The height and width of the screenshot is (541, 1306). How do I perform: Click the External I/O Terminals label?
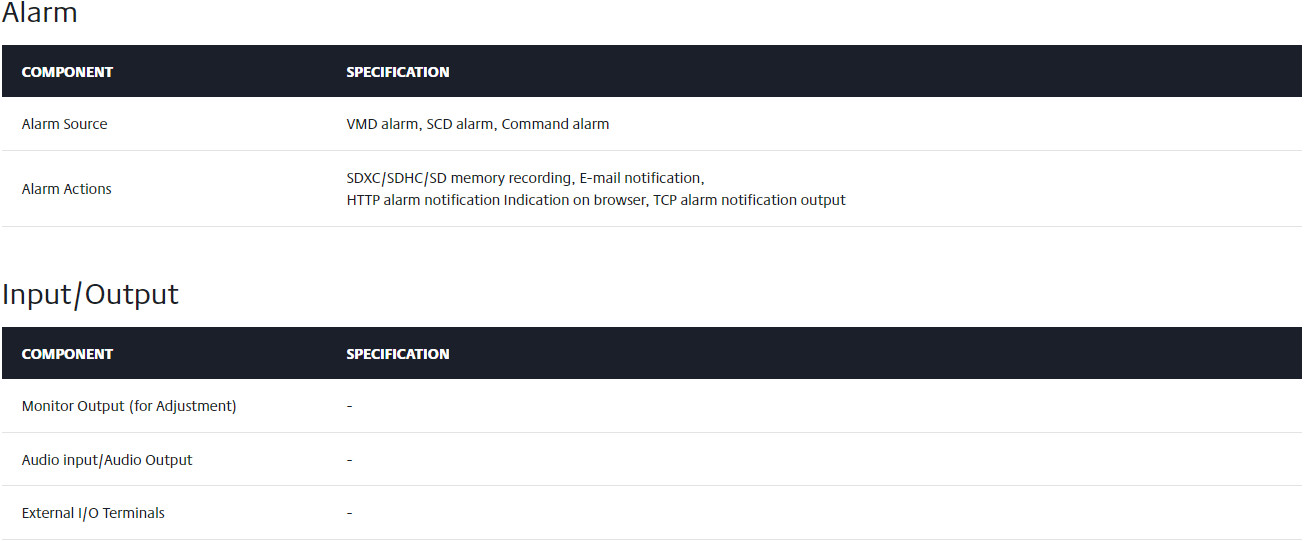click(93, 513)
